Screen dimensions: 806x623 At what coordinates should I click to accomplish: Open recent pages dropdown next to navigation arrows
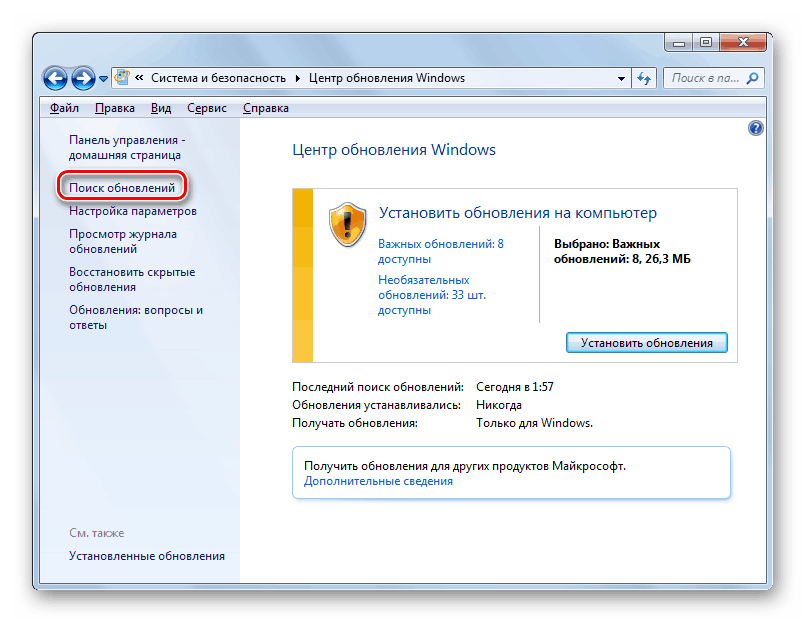coord(103,79)
